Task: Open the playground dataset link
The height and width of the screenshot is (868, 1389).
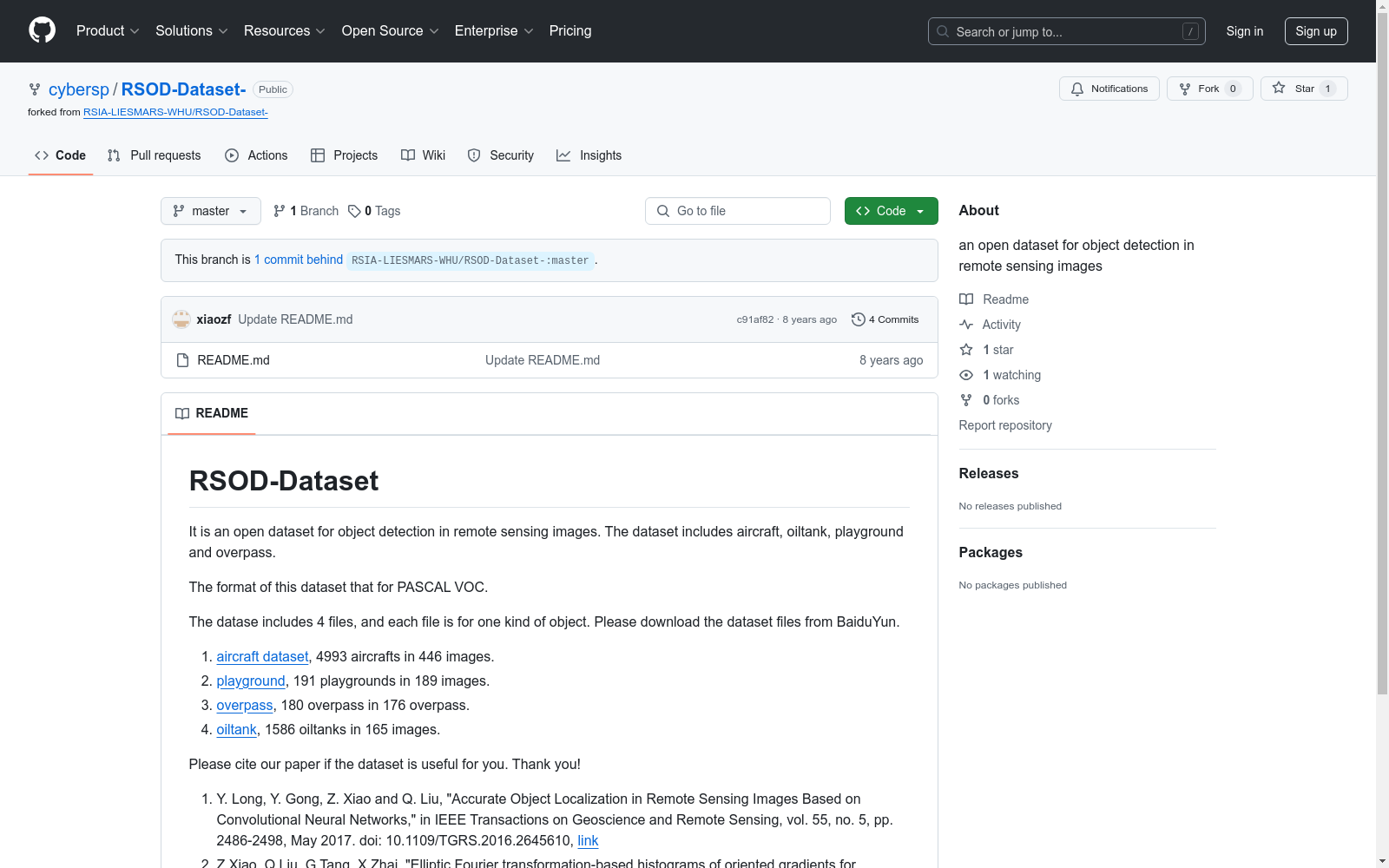Action: pyautogui.click(x=251, y=681)
